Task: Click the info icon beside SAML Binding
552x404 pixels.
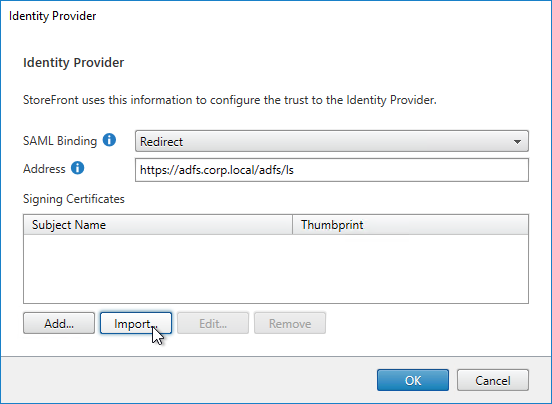Action: click(109, 140)
